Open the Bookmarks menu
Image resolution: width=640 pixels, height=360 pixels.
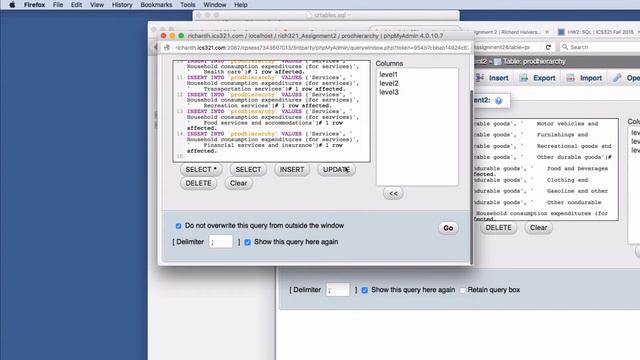(x=156, y=5)
